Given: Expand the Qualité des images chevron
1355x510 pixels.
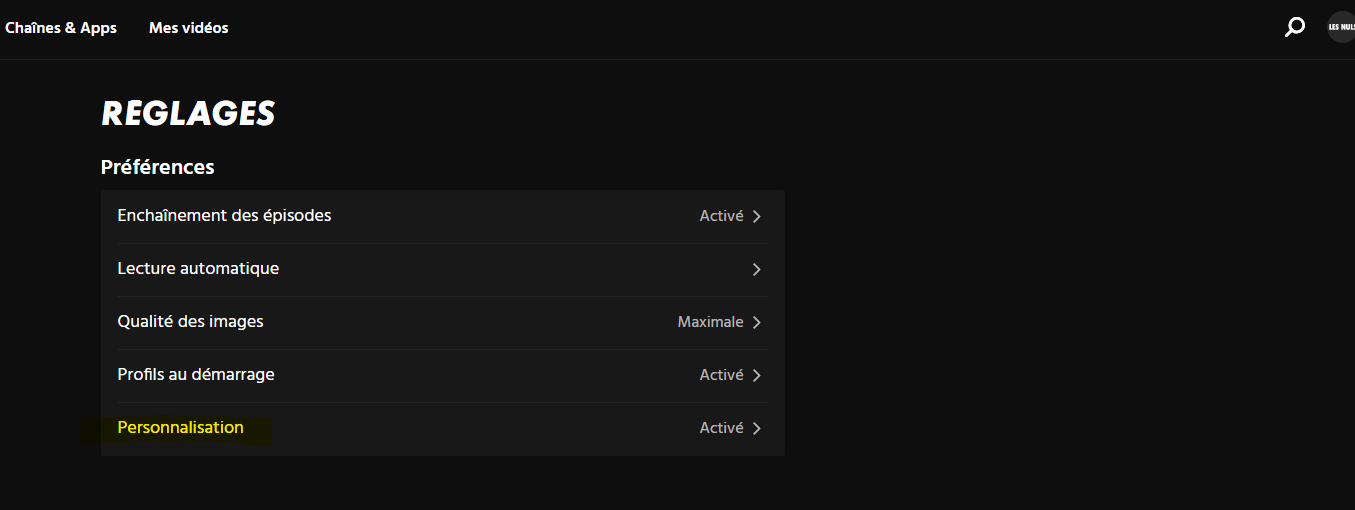Looking at the screenshot, I should (x=757, y=322).
